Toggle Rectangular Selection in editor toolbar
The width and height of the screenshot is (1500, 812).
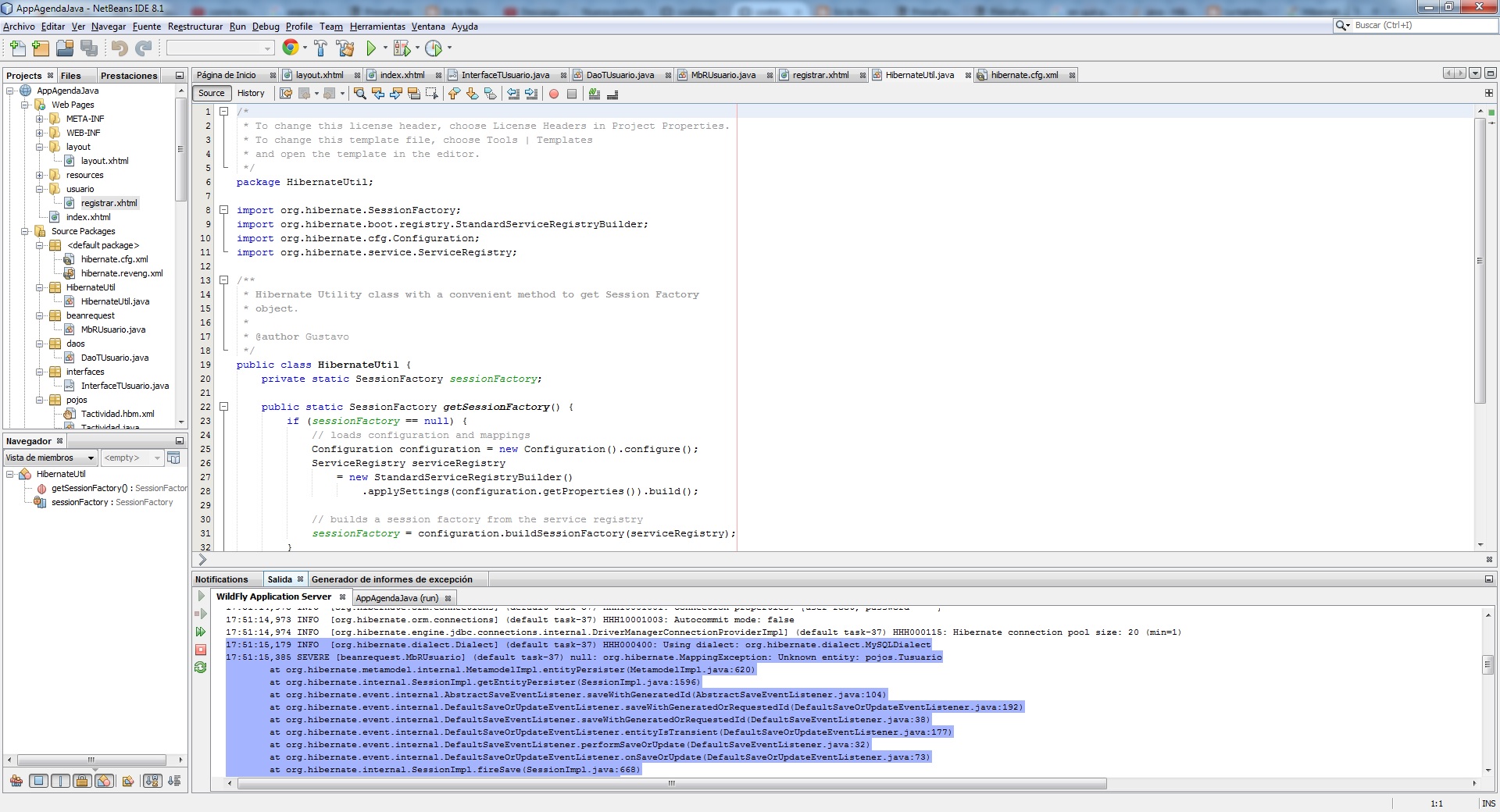coord(432,94)
